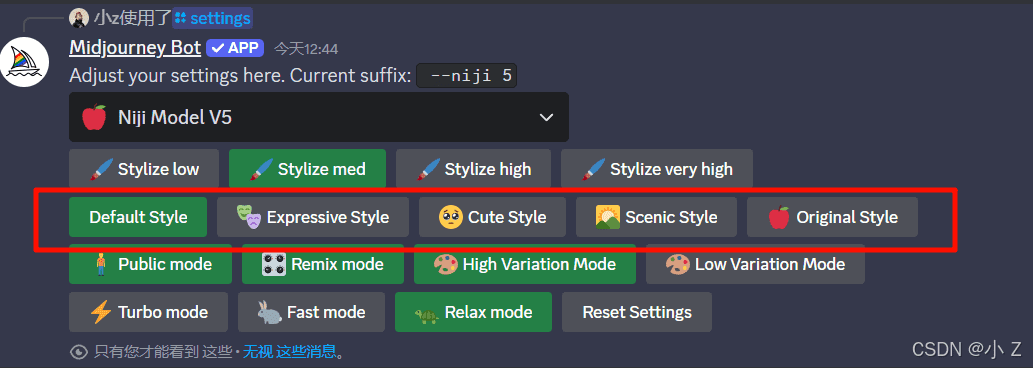Choose Cute Style with pleading face icon
The image size is (1033, 368).
(x=492, y=217)
